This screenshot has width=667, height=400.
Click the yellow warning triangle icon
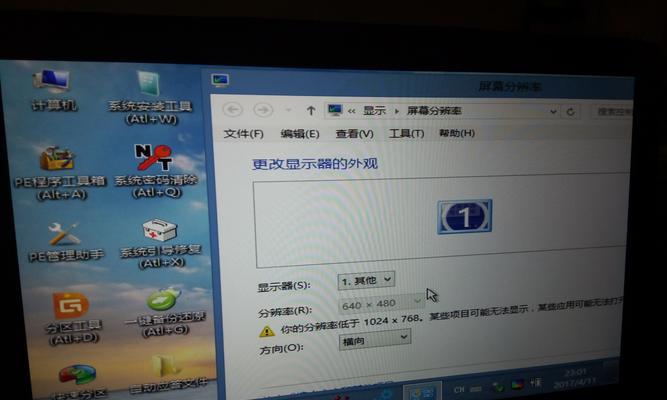(267, 331)
